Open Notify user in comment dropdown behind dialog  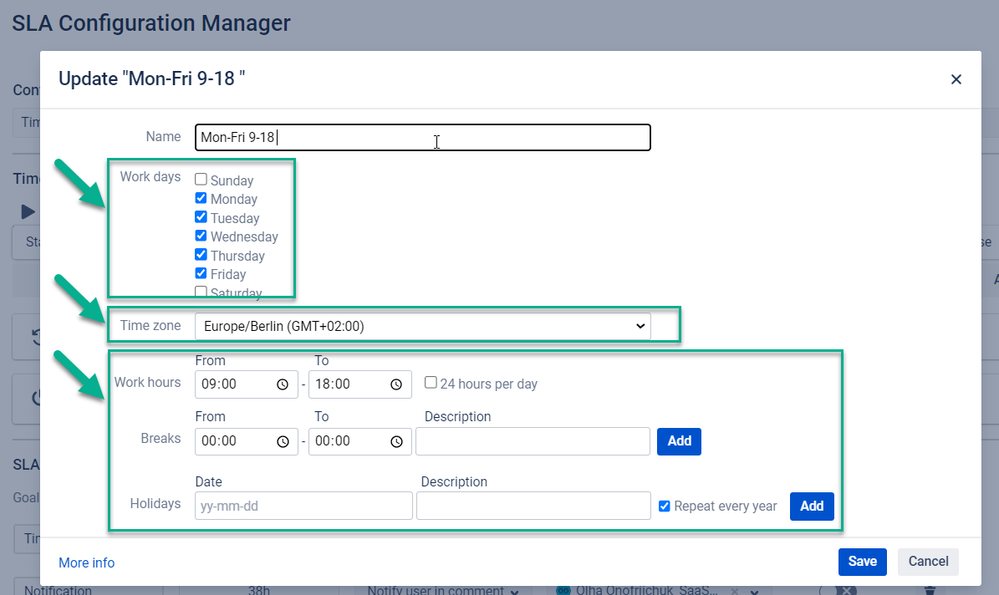[x=443, y=590]
